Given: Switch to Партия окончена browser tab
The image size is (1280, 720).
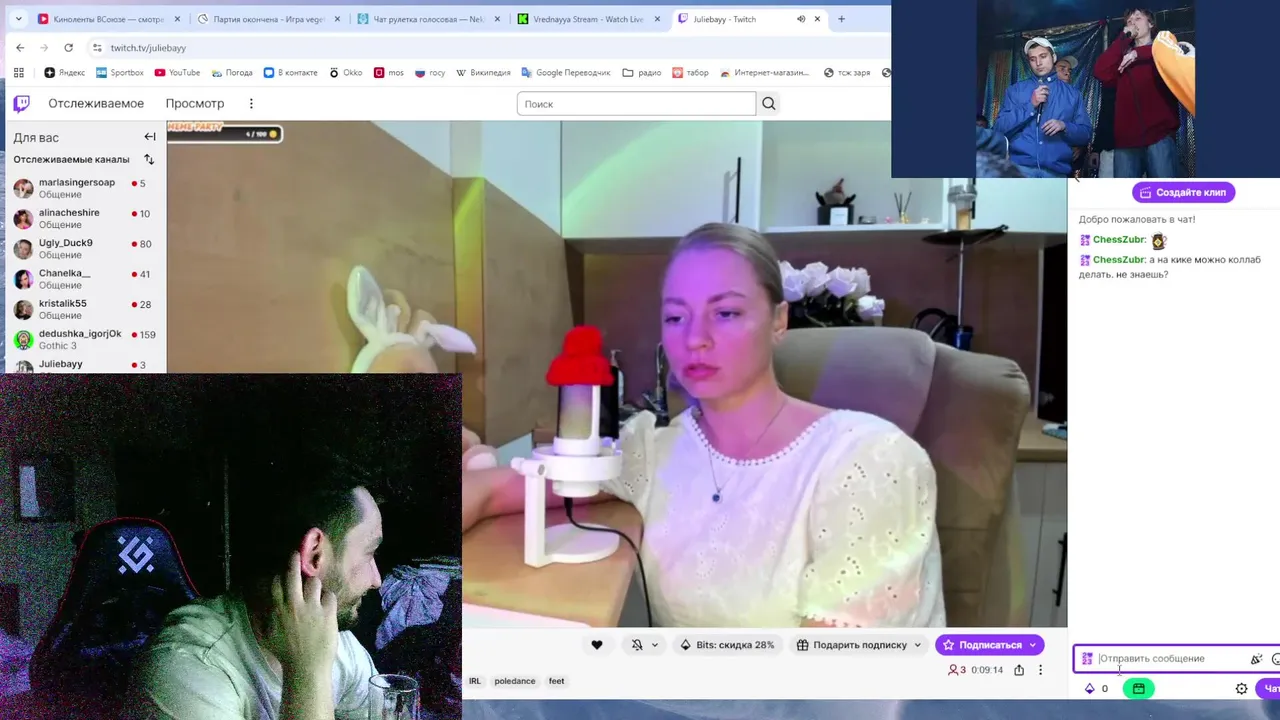Looking at the screenshot, I should 268,19.
